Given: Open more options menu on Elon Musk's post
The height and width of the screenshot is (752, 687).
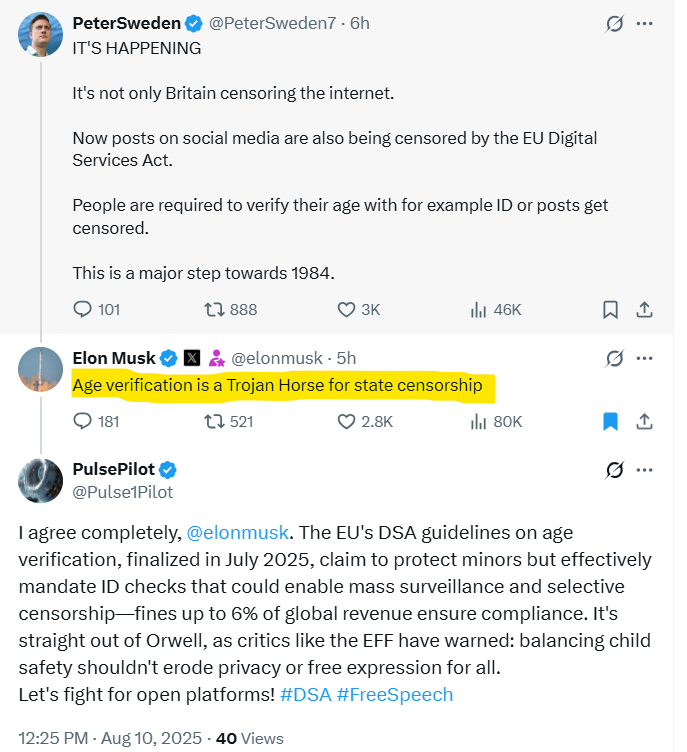Looking at the screenshot, I should coord(644,358).
